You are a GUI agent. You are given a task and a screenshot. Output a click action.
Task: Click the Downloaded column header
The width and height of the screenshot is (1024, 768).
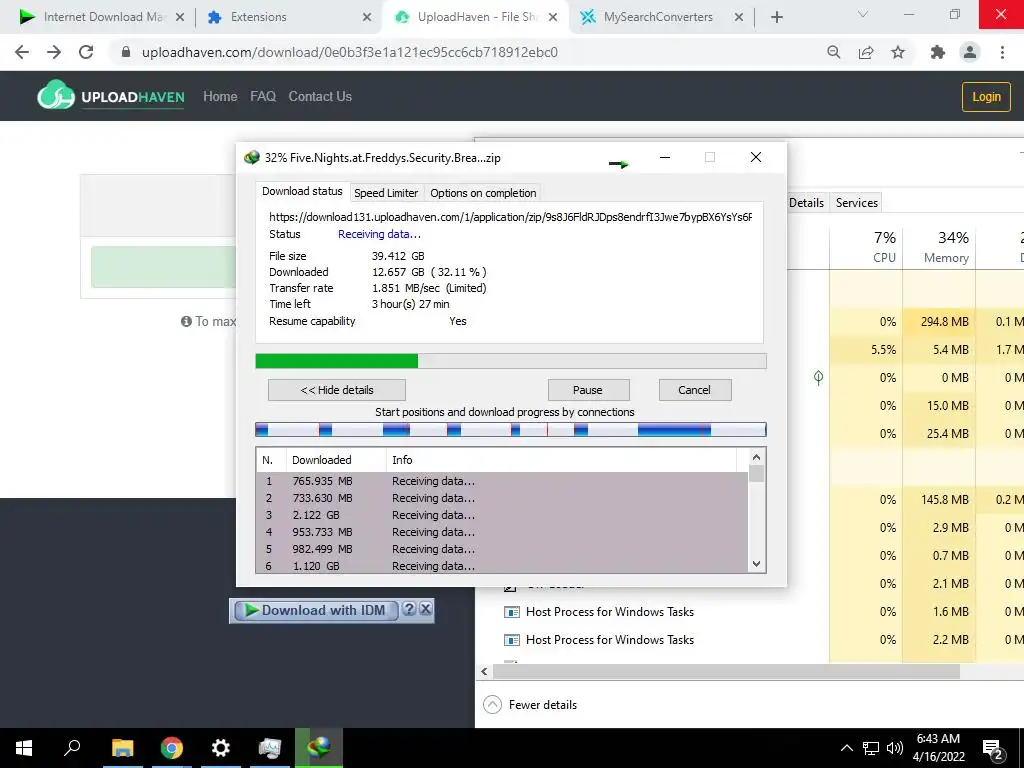[336, 460]
